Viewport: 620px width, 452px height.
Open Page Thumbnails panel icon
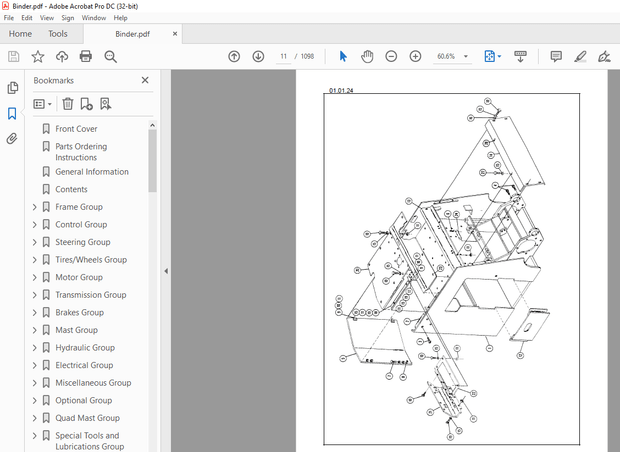click(x=12, y=88)
